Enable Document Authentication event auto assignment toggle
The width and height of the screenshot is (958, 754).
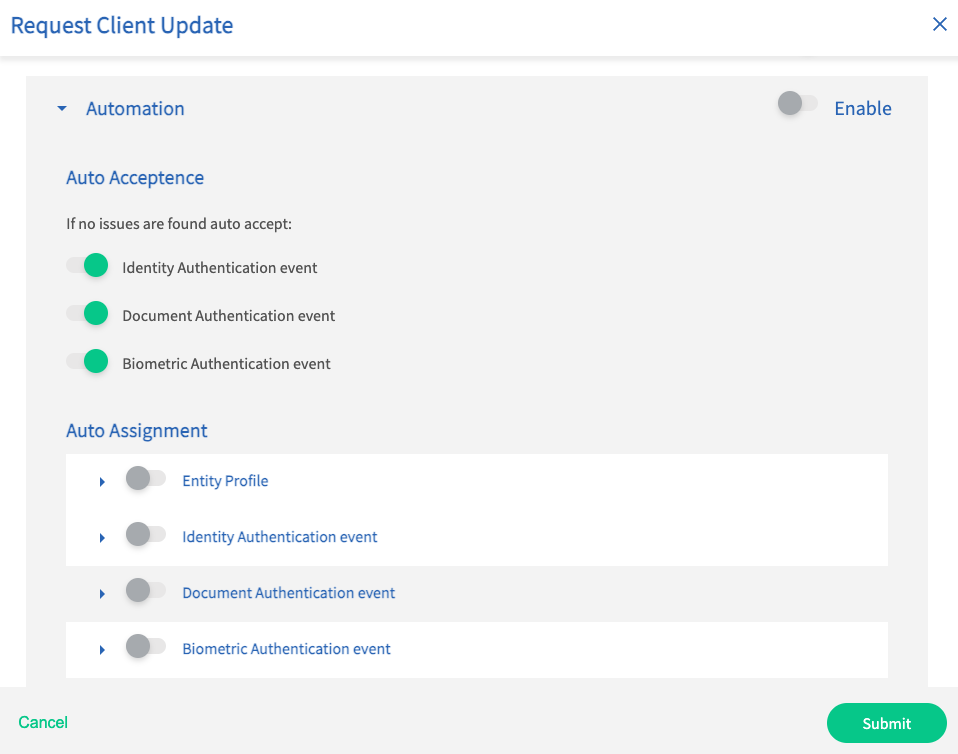click(145, 590)
